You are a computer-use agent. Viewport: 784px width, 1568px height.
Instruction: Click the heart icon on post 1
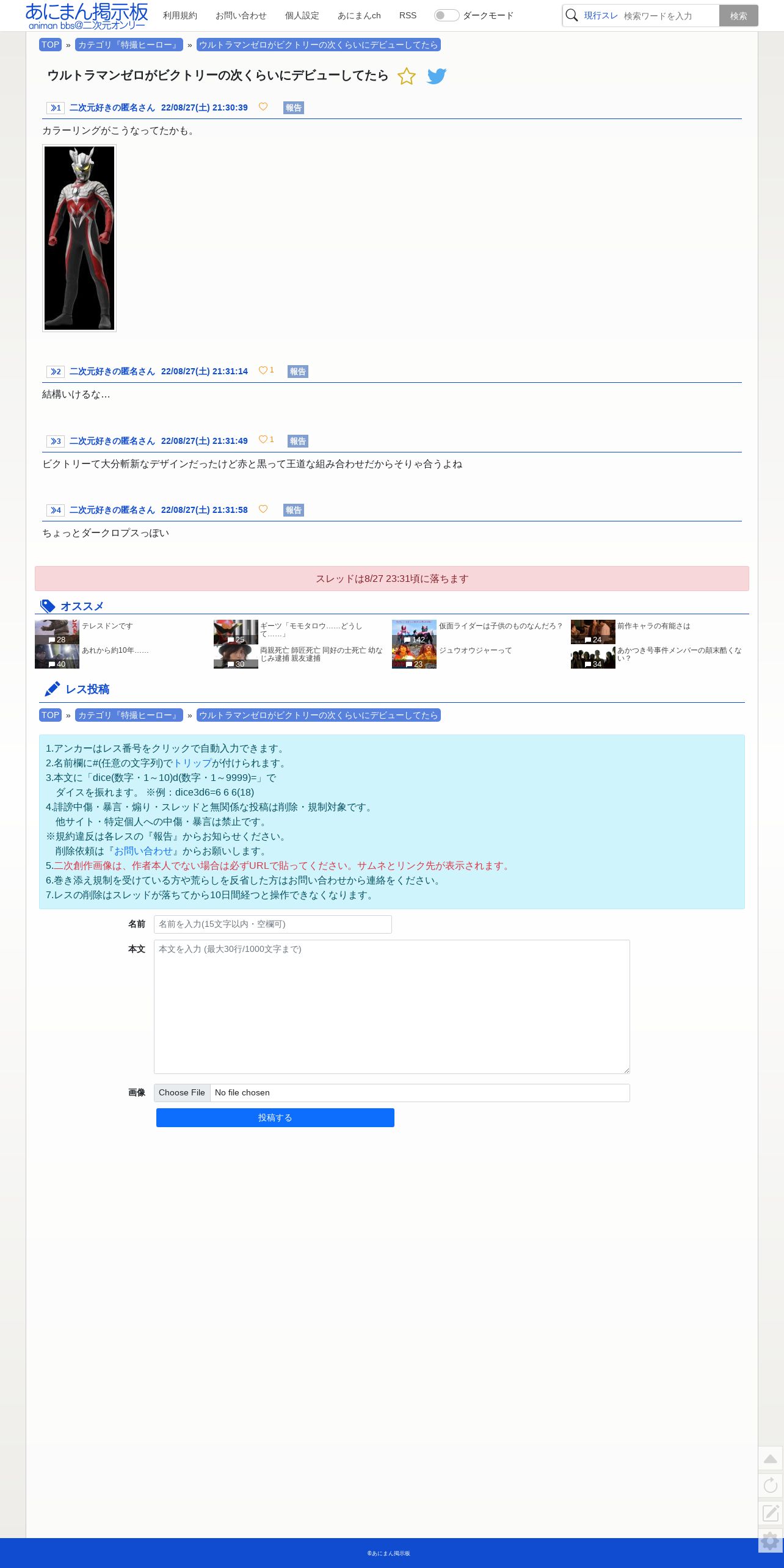coord(263,107)
